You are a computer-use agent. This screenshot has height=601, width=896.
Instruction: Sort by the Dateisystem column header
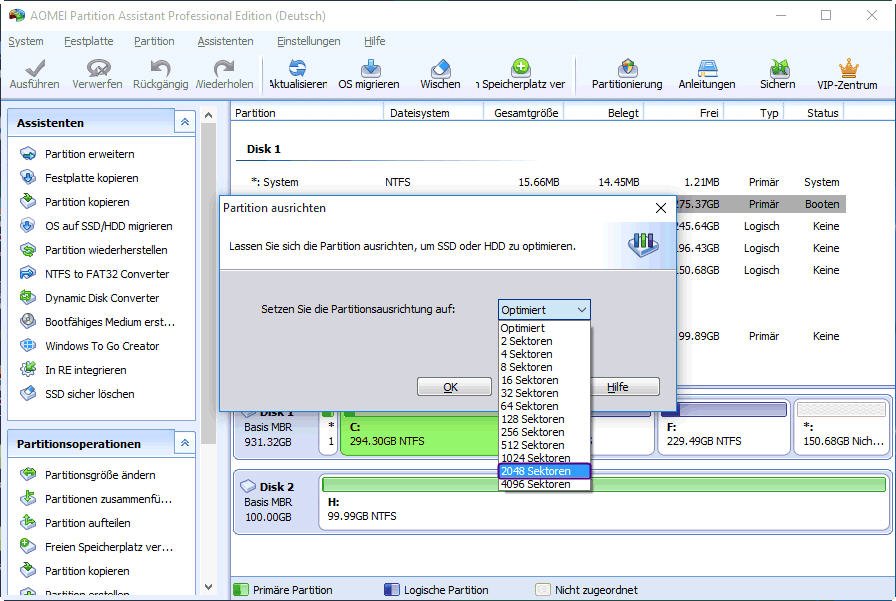(x=434, y=113)
